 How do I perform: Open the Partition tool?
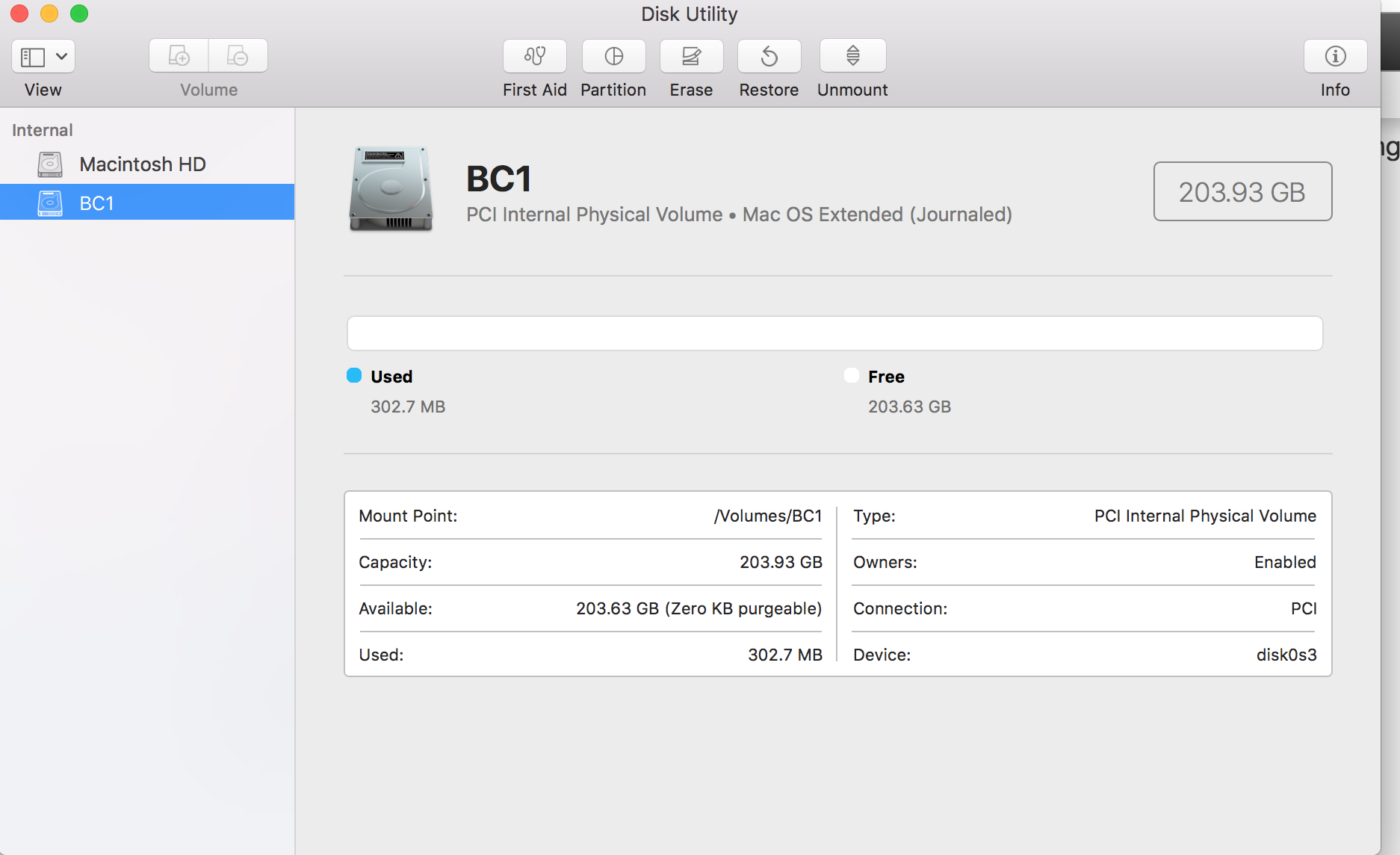pyautogui.click(x=613, y=56)
